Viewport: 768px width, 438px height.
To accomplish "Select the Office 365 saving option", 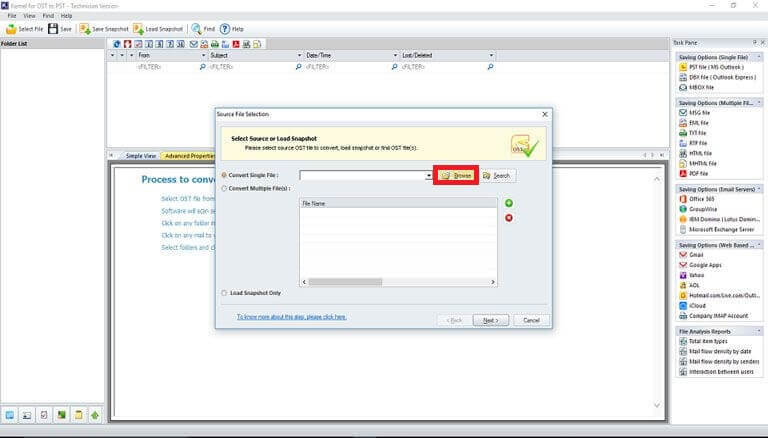I will coord(701,199).
